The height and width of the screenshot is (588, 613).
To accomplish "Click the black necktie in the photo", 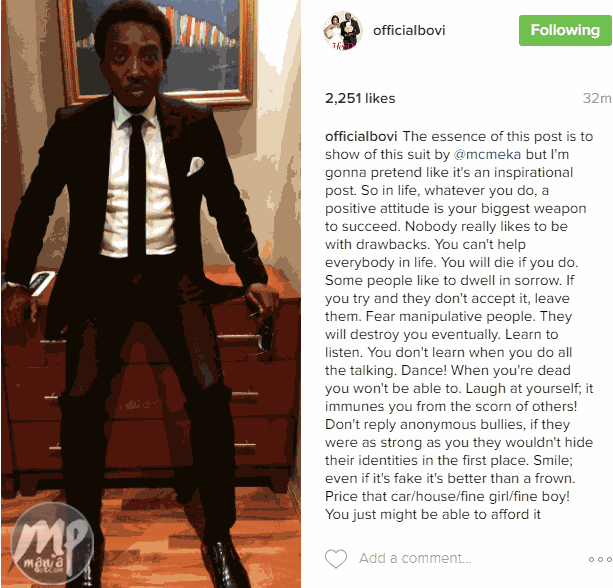I will pos(137,186).
